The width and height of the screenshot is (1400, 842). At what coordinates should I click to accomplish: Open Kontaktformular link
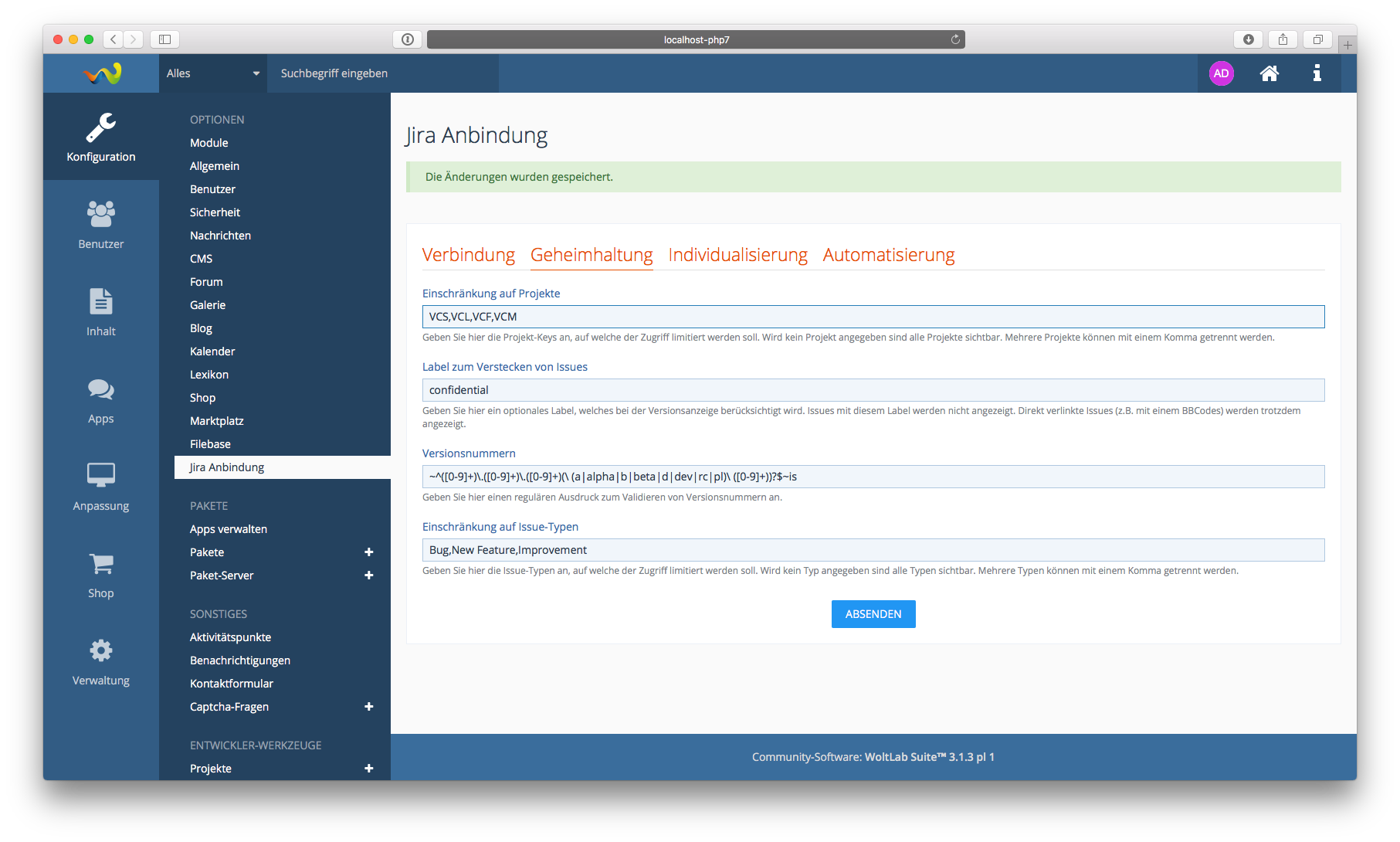point(232,684)
